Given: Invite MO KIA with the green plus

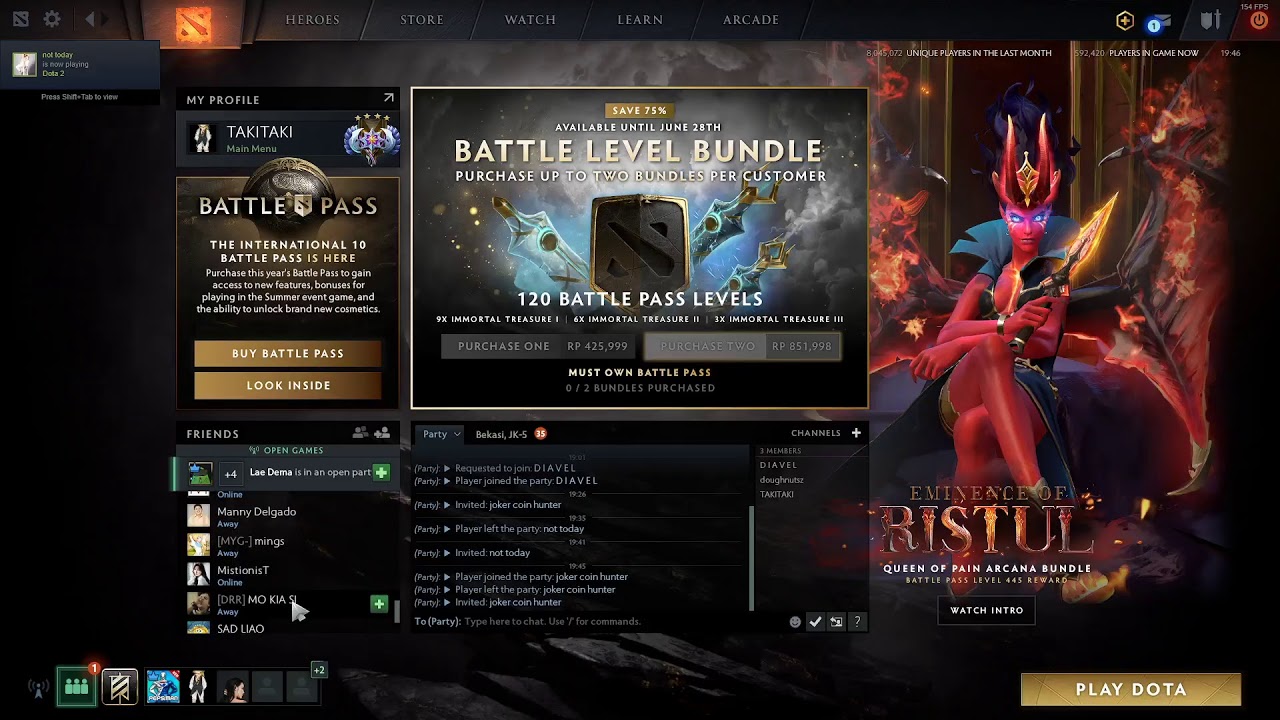Looking at the screenshot, I should (x=379, y=604).
